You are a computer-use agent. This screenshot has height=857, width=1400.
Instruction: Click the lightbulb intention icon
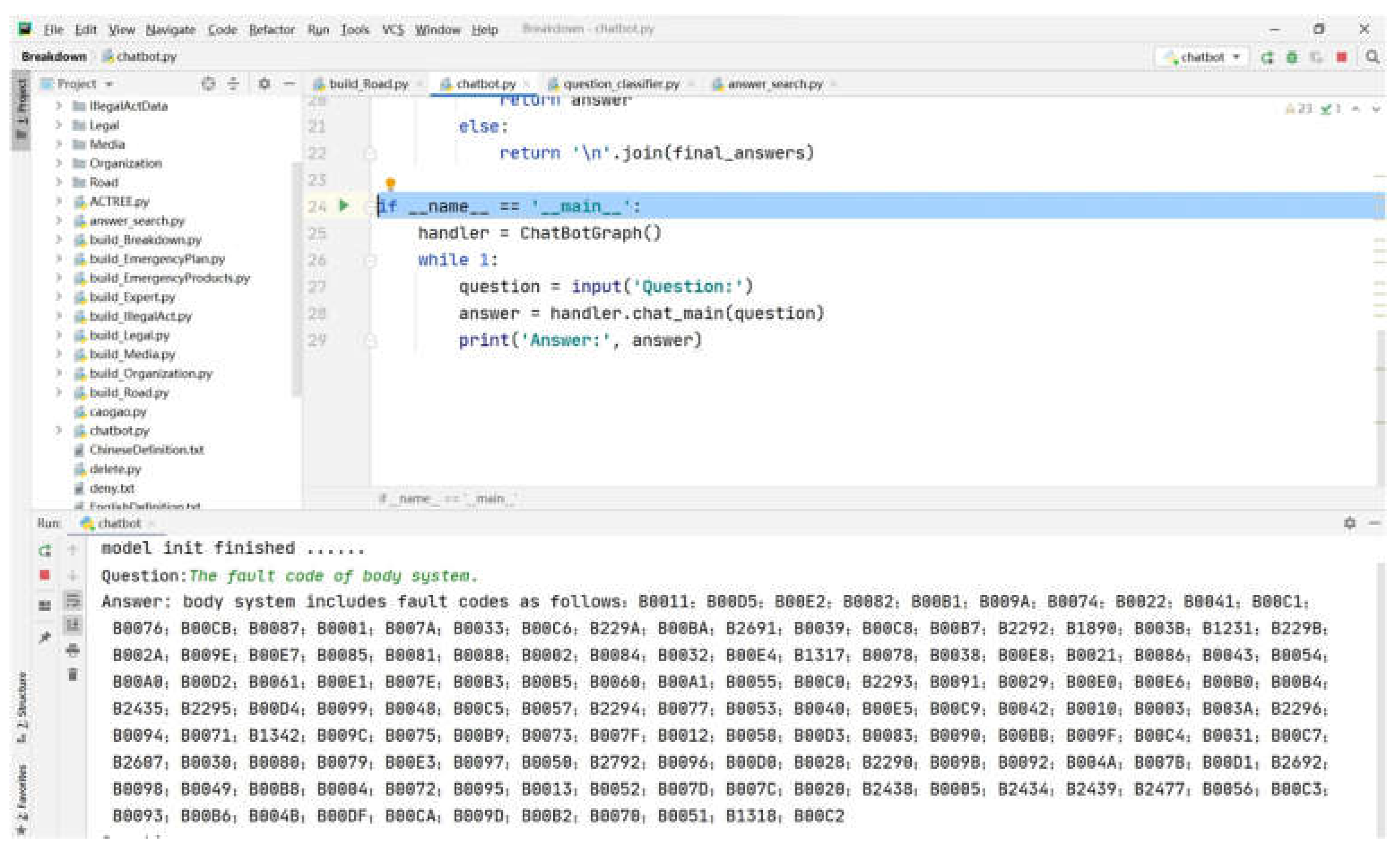pyautogui.click(x=391, y=183)
